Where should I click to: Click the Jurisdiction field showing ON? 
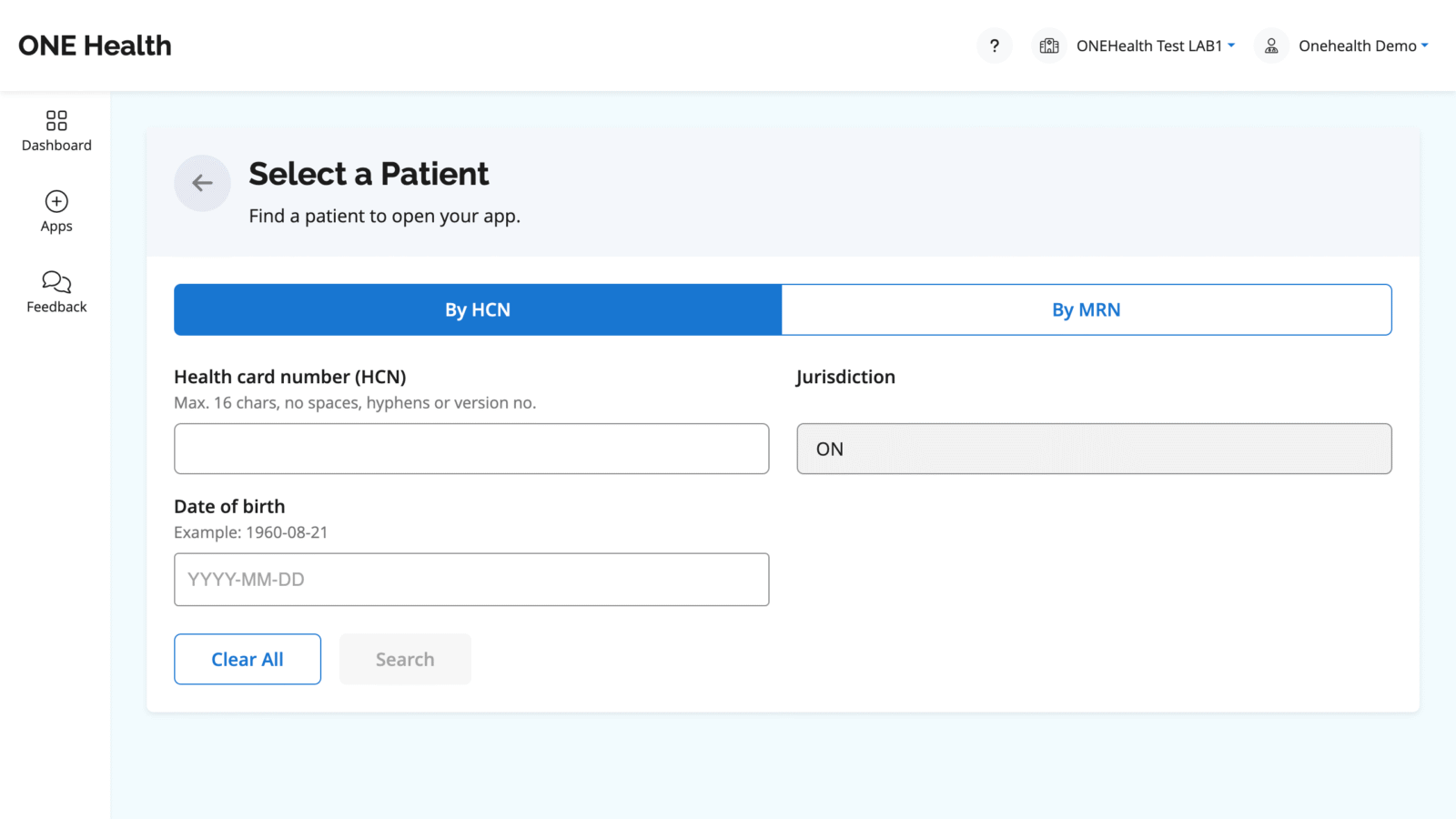(1094, 449)
